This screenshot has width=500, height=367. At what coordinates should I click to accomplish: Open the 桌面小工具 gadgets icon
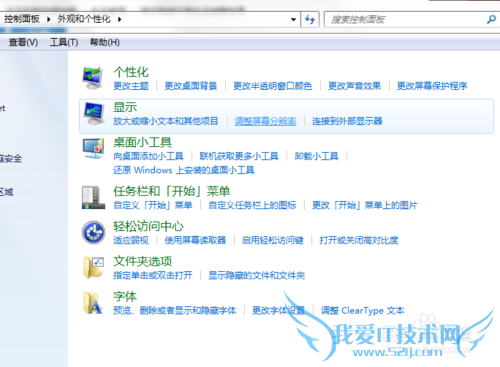(x=94, y=148)
